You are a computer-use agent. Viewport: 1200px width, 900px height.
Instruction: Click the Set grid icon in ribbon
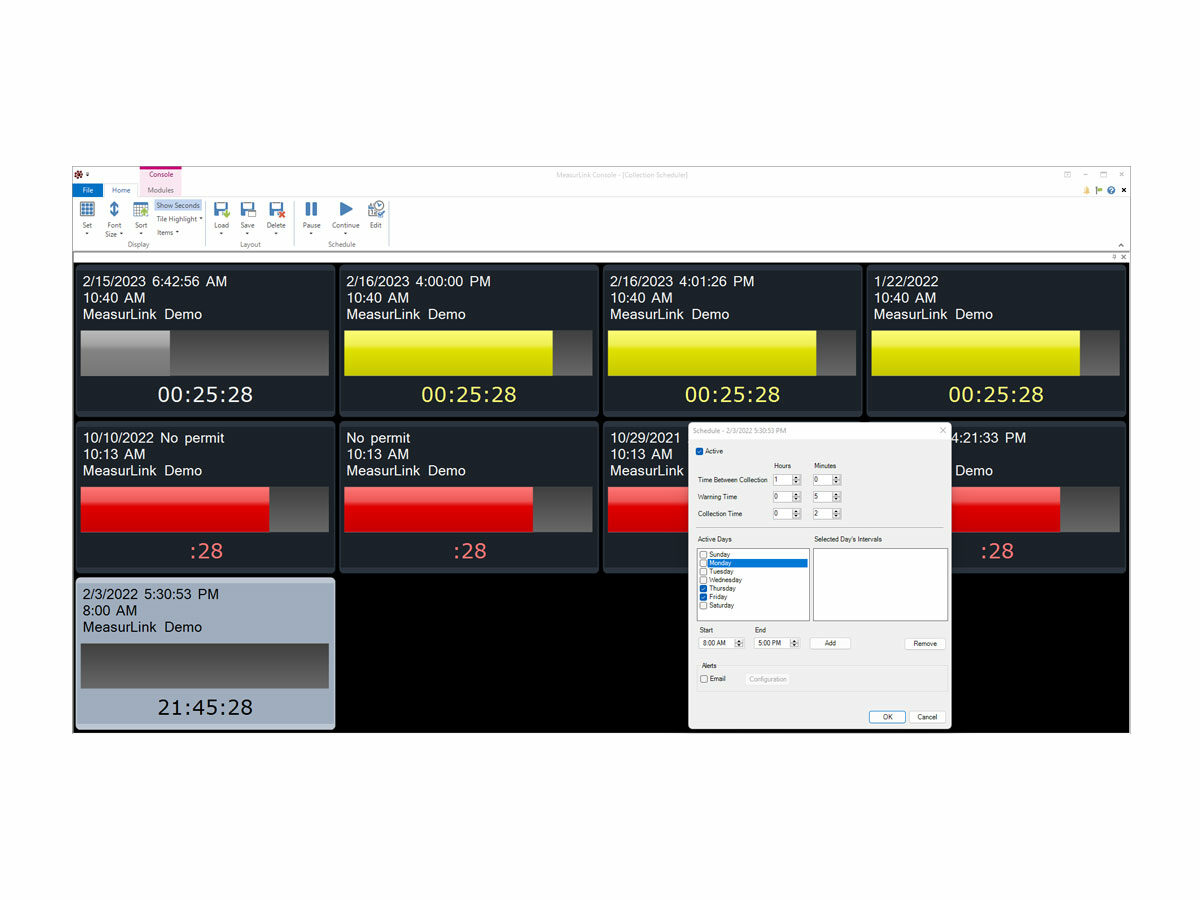(87, 209)
